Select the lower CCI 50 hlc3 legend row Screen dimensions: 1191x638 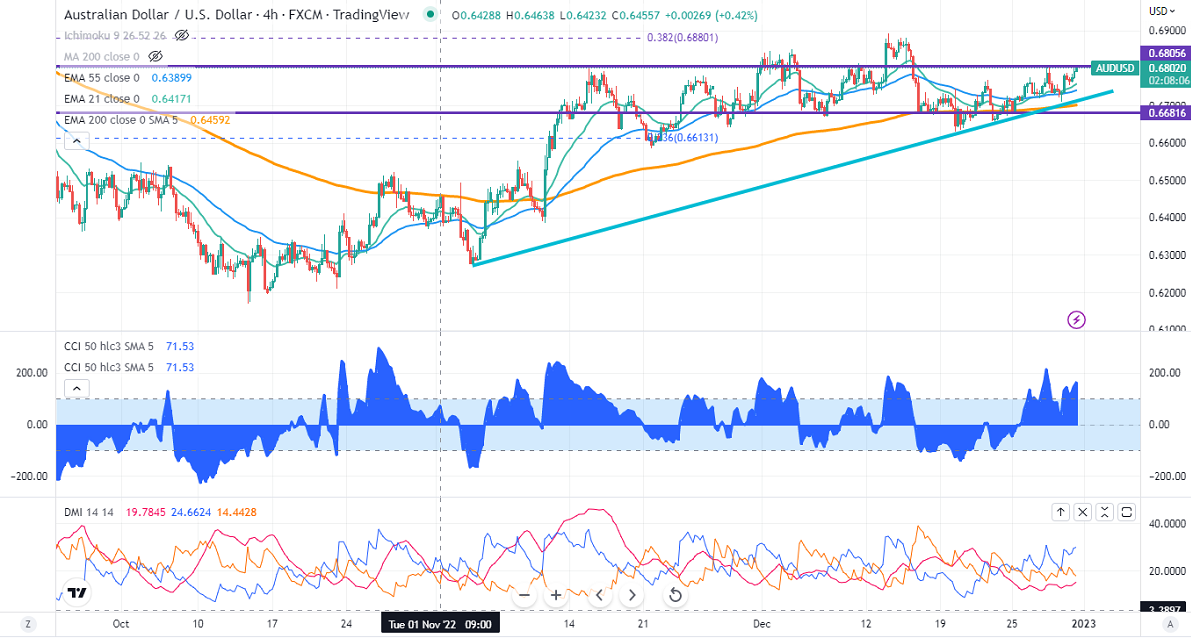109,368
